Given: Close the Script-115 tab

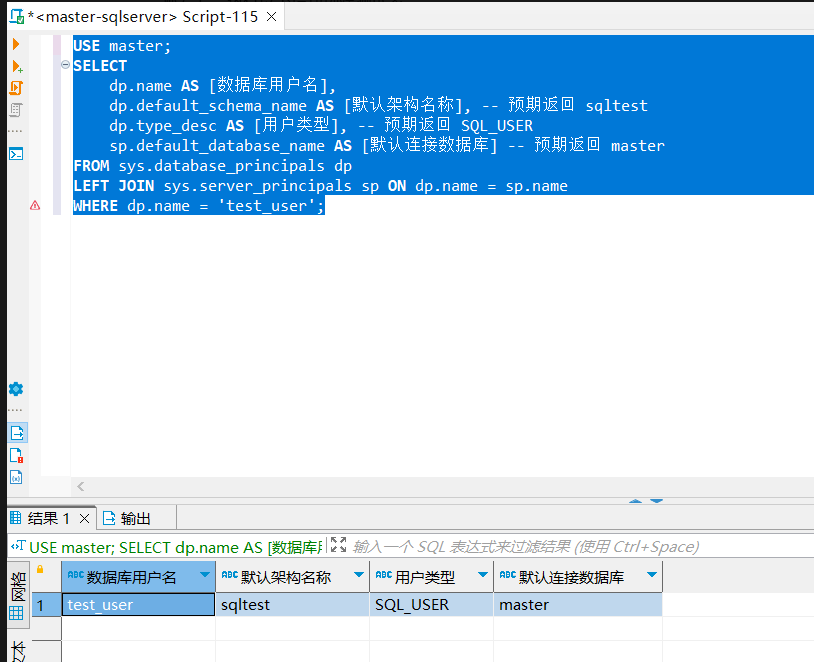Looking at the screenshot, I should point(271,17).
